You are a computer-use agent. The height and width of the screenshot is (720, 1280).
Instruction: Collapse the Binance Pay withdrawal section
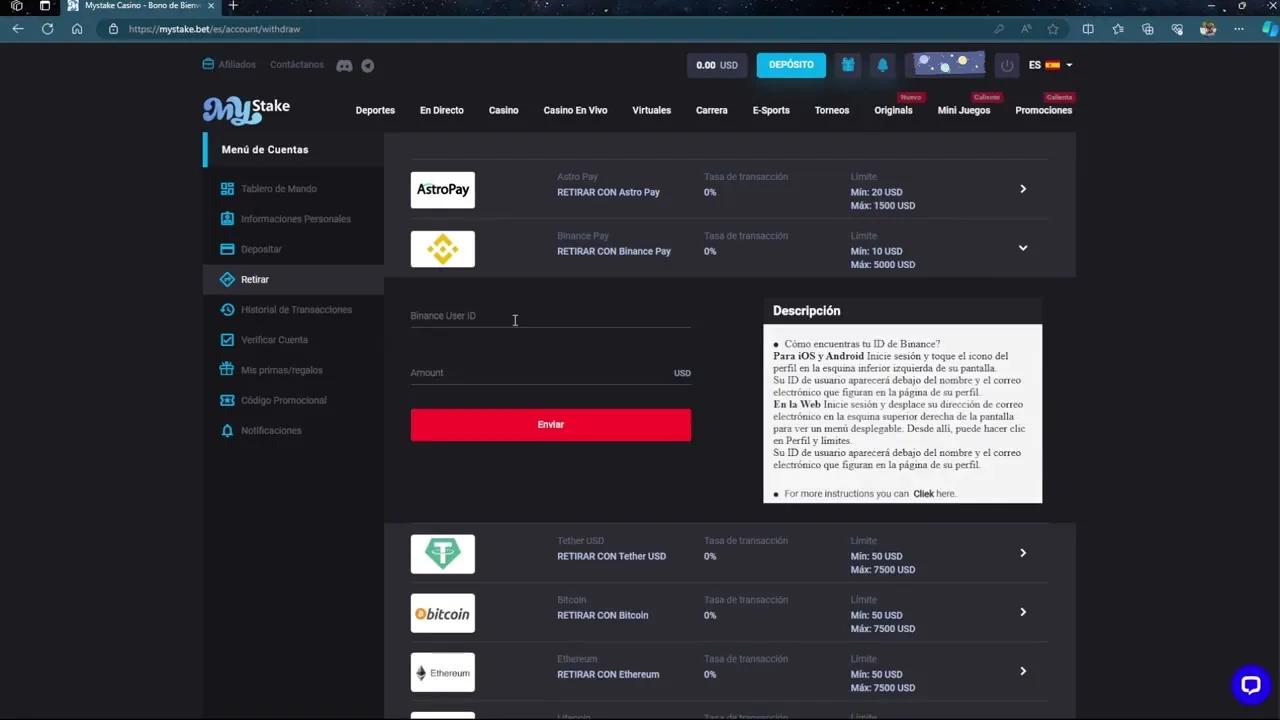click(x=1022, y=248)
